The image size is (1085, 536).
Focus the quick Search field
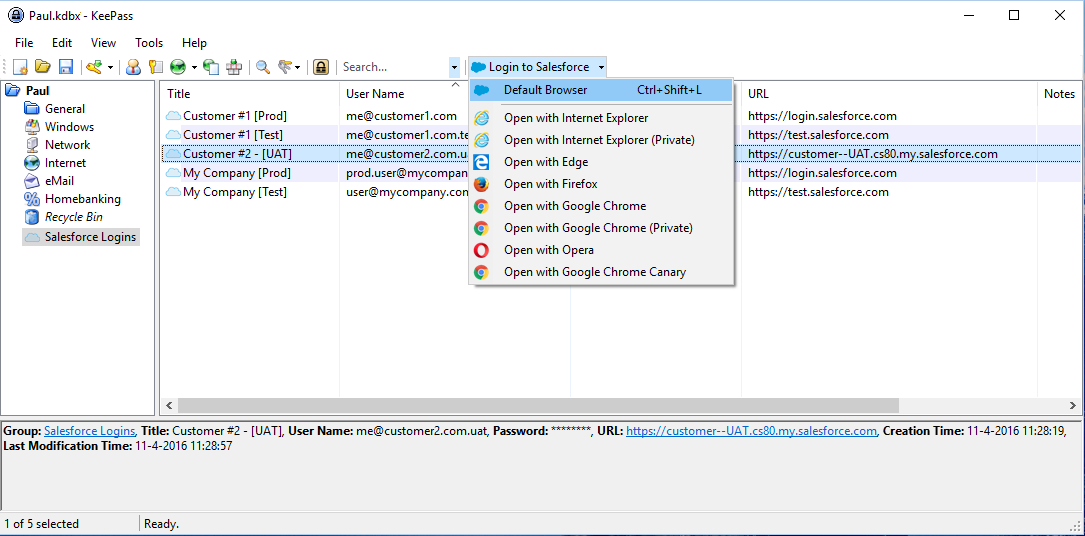[x=394, y=67]
